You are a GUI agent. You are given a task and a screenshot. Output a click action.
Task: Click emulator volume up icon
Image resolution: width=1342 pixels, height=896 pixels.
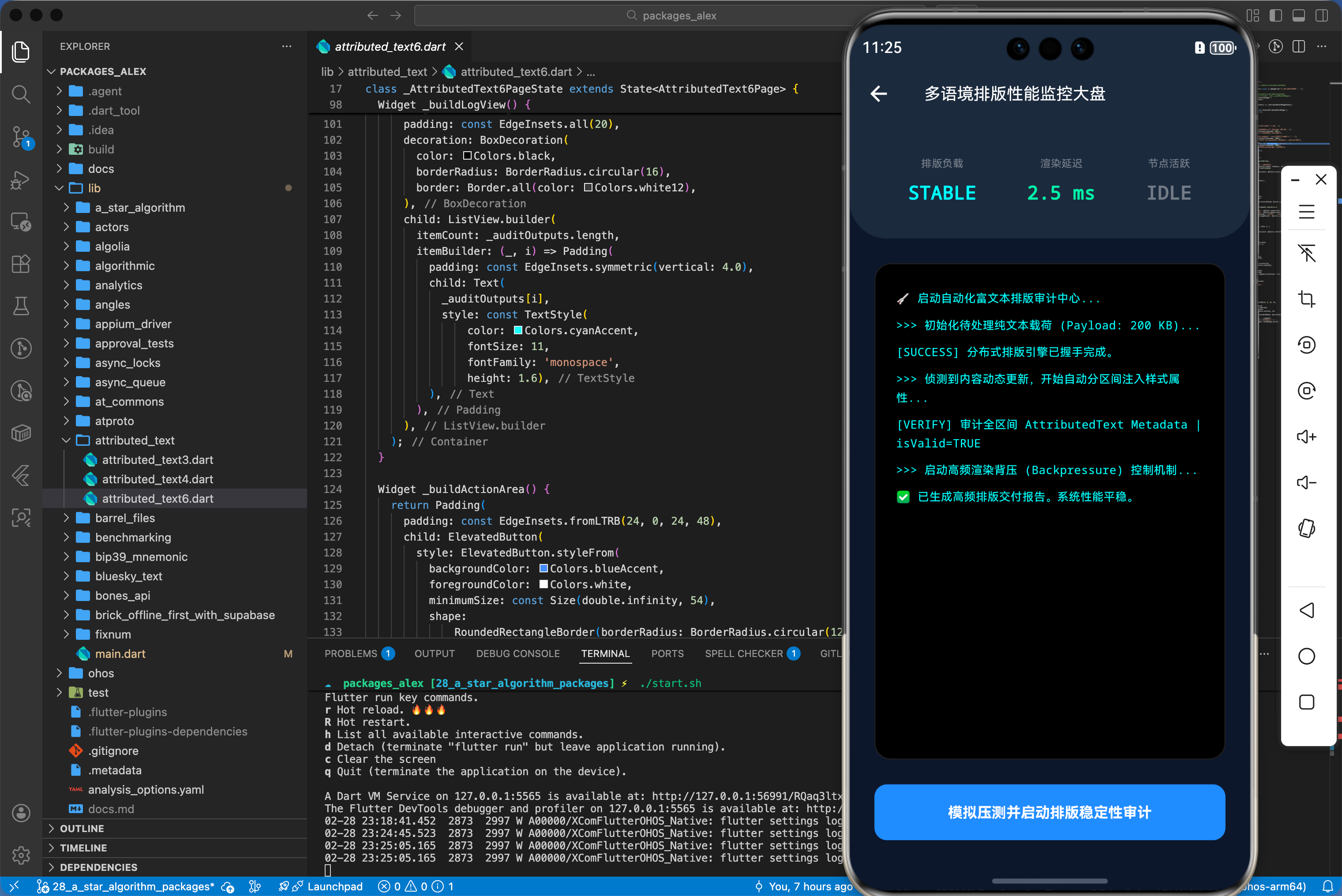tap(1307, 437)
